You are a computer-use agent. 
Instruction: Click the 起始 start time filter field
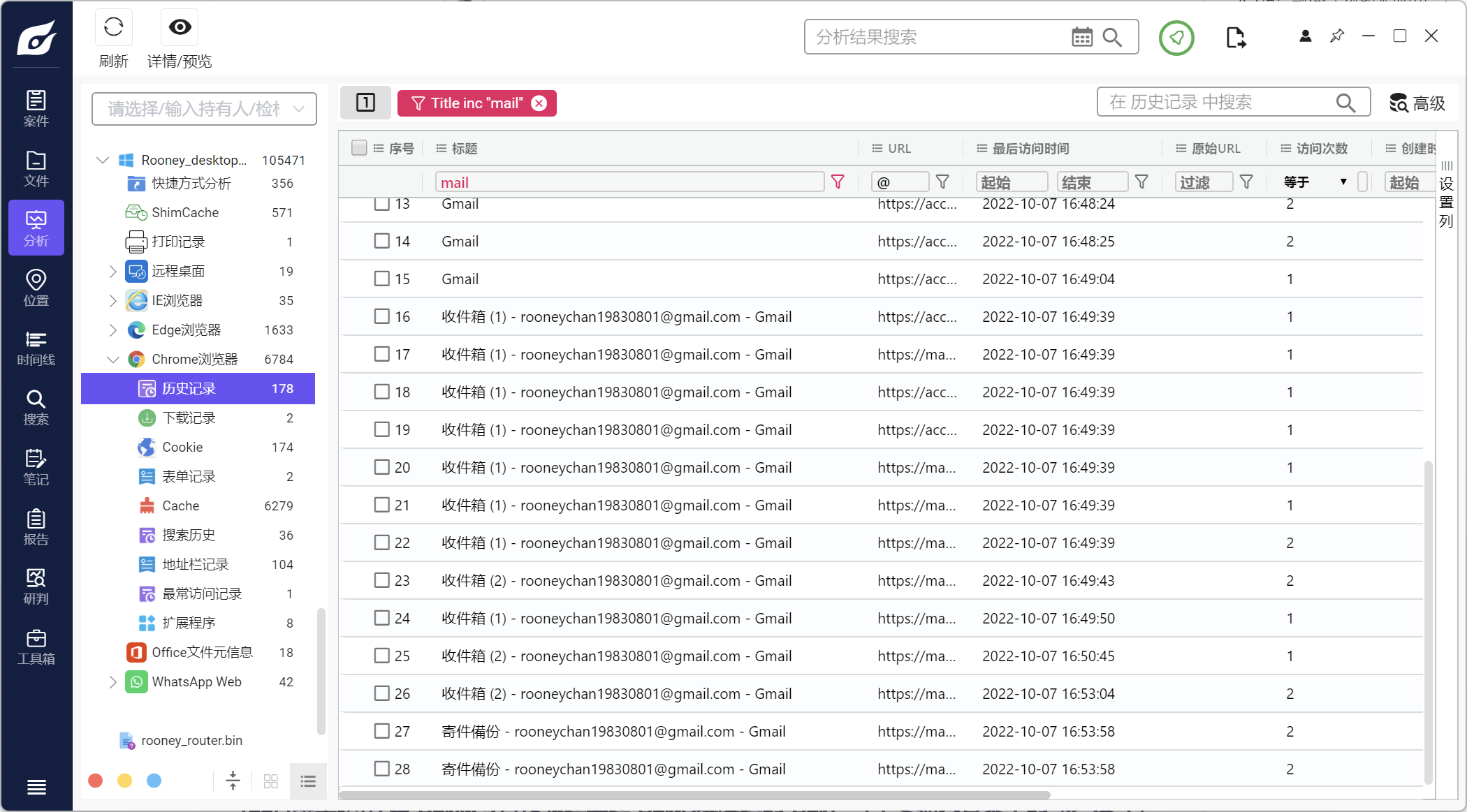click(1012, 182)
